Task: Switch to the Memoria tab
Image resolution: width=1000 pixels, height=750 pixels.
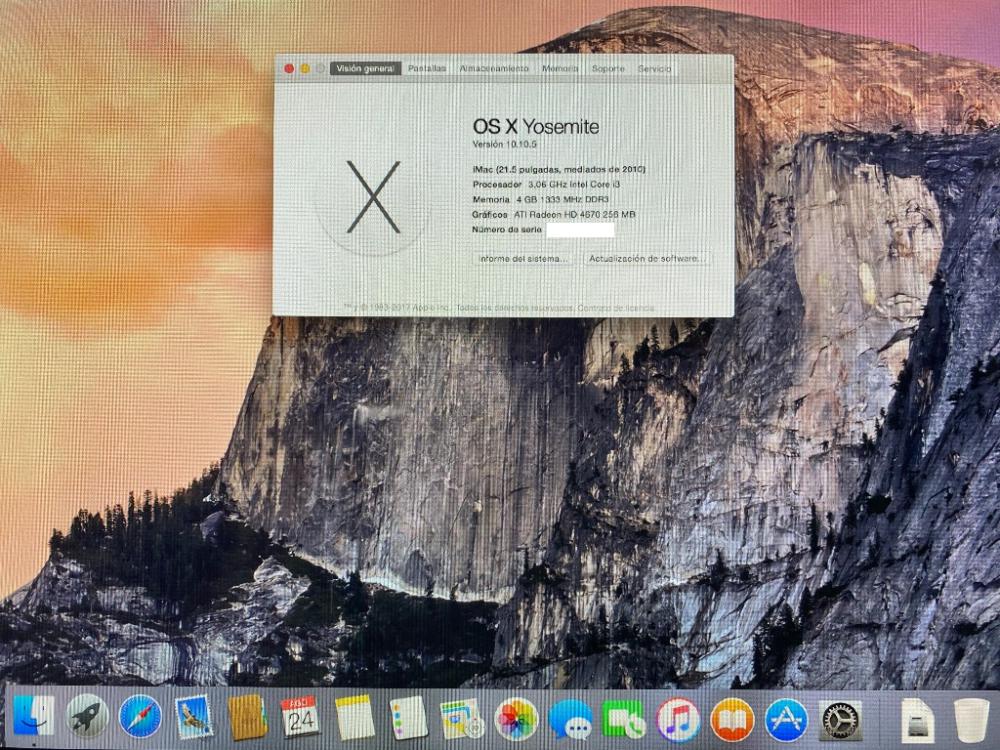Action: pos(560,68)
